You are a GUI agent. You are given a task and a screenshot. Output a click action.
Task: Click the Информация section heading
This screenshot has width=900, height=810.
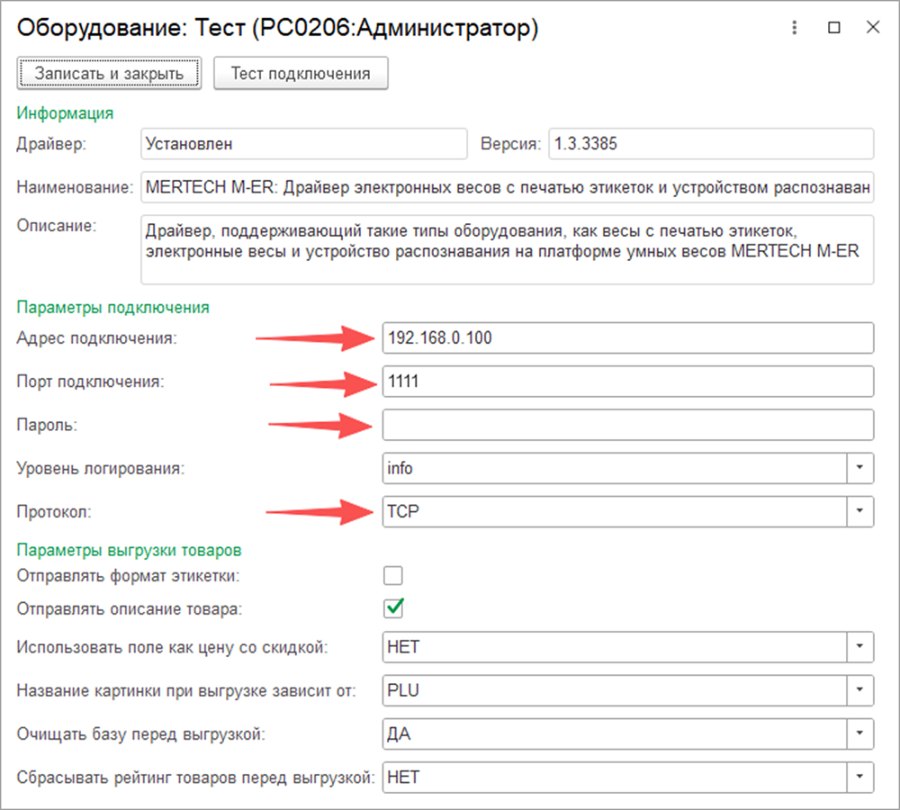tap(65, 113)
